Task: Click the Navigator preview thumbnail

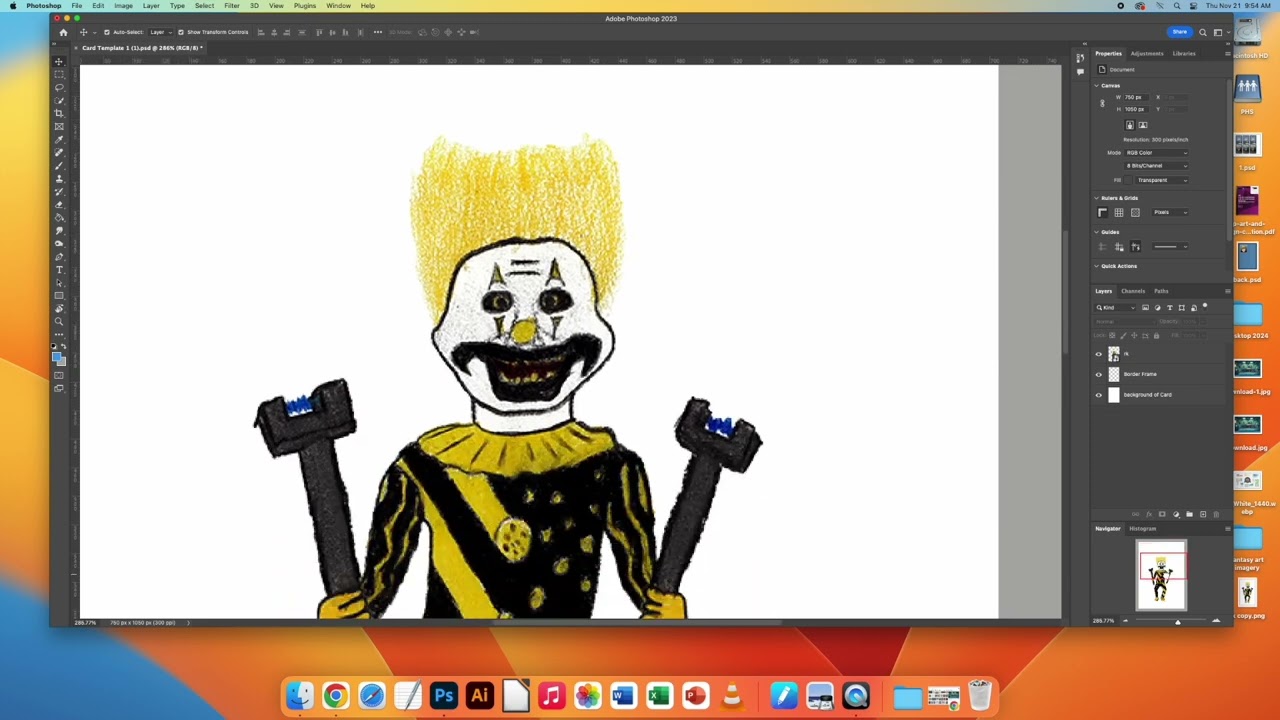Action: pos(1161,574)
